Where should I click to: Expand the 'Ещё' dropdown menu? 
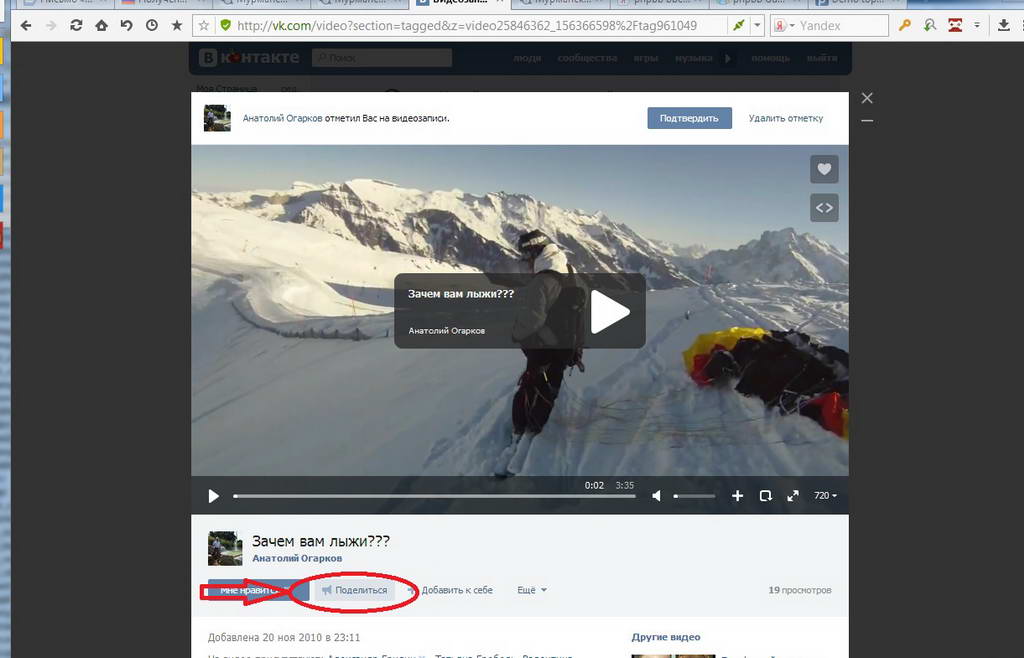(531, 590)
